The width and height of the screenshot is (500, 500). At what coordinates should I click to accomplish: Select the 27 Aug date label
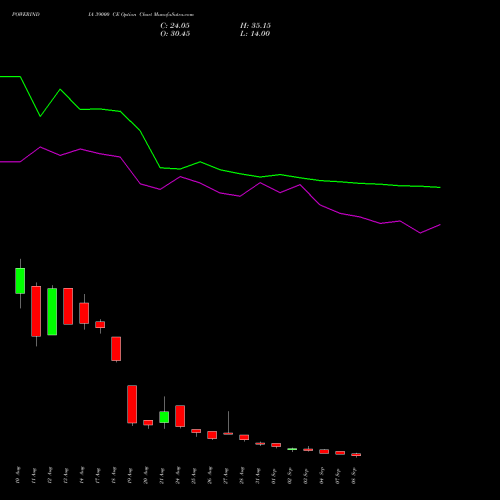click(x=226, y=475)
